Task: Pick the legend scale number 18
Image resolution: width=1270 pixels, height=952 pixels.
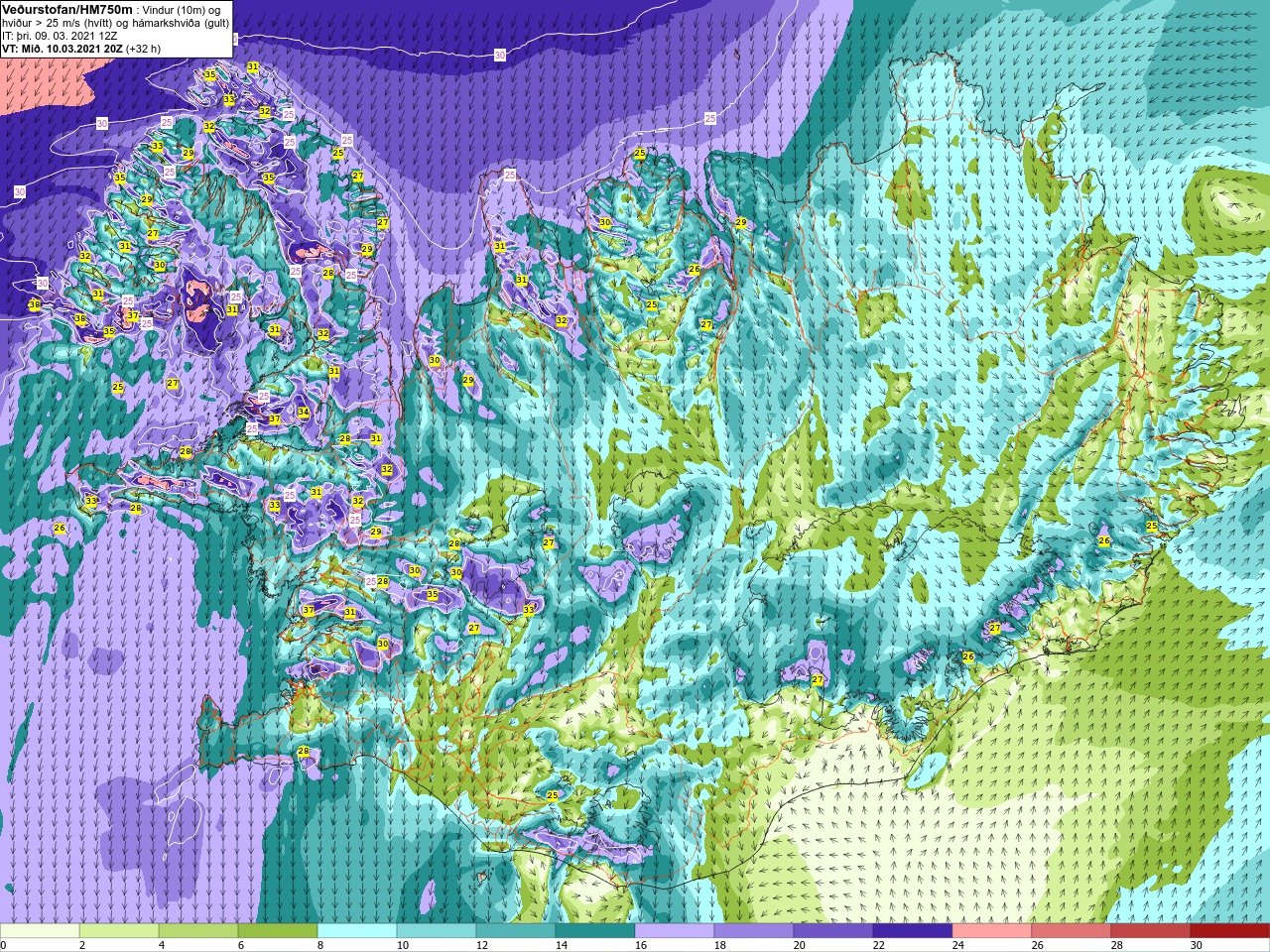Action: (720, 945)
